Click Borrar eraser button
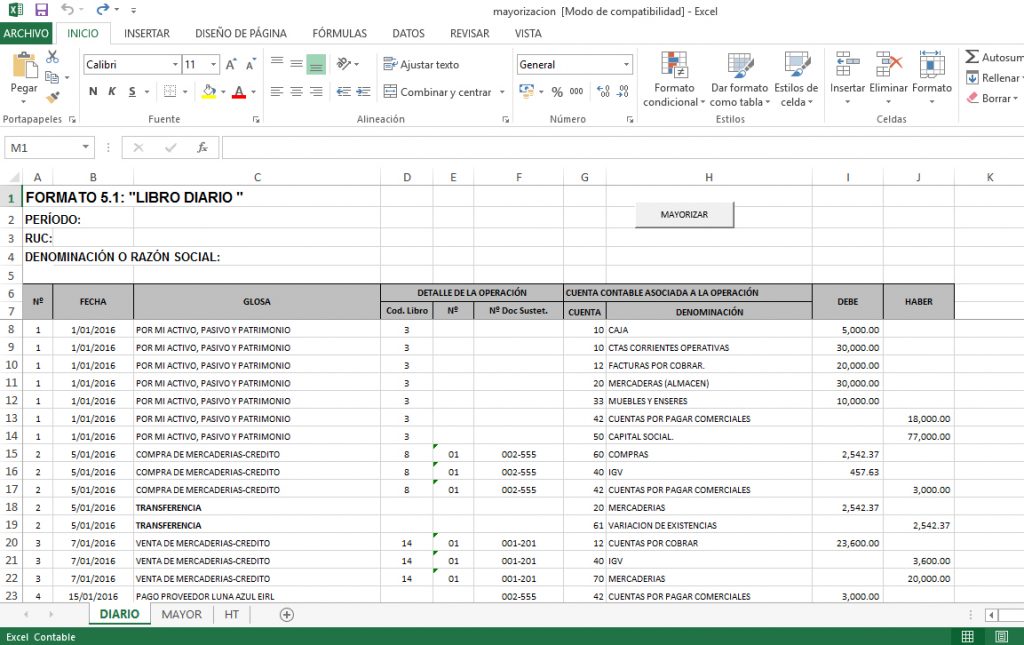1024x645 pixels. 993,98
